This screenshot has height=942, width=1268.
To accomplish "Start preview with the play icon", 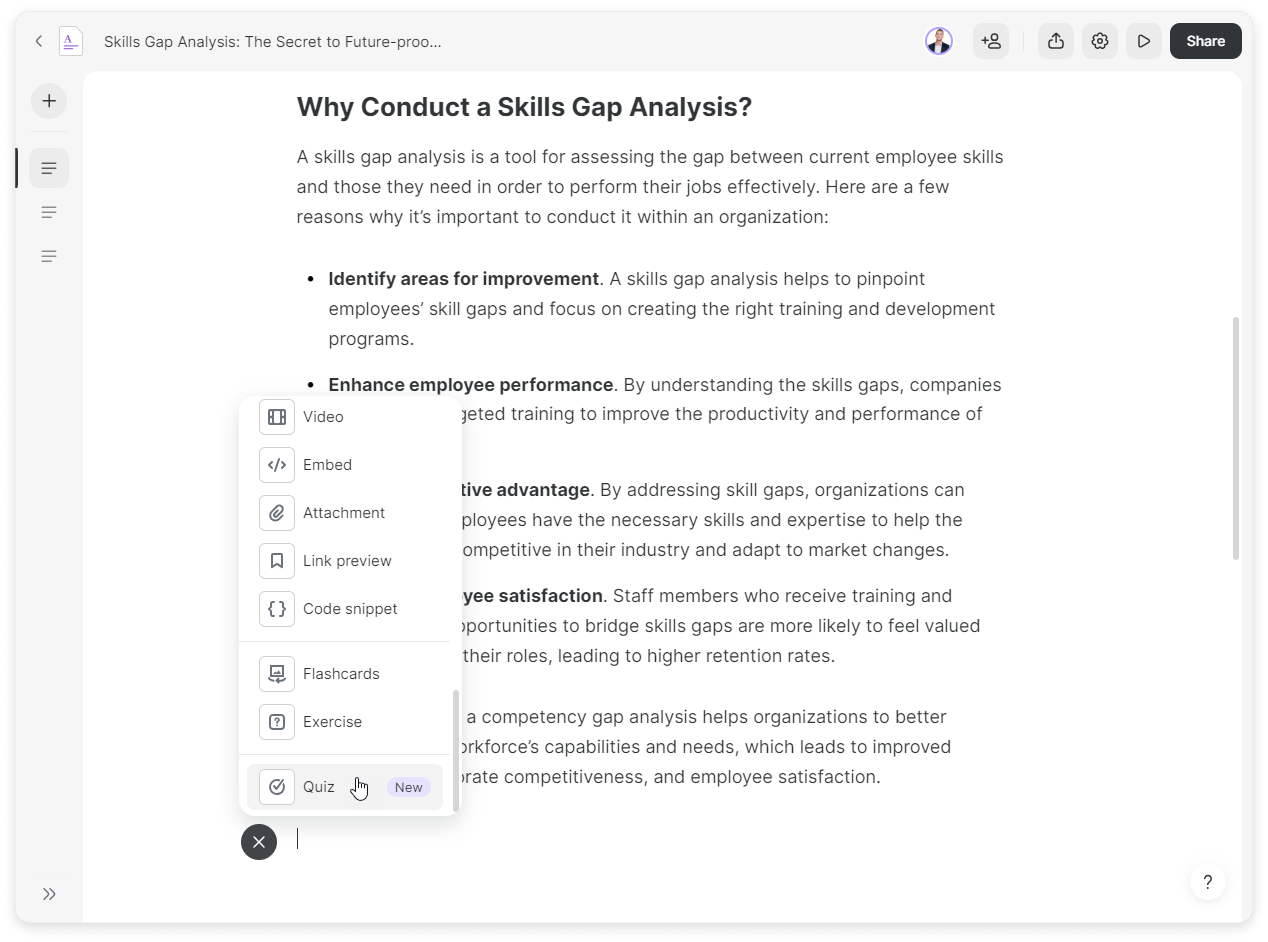I will point(1144,41).
